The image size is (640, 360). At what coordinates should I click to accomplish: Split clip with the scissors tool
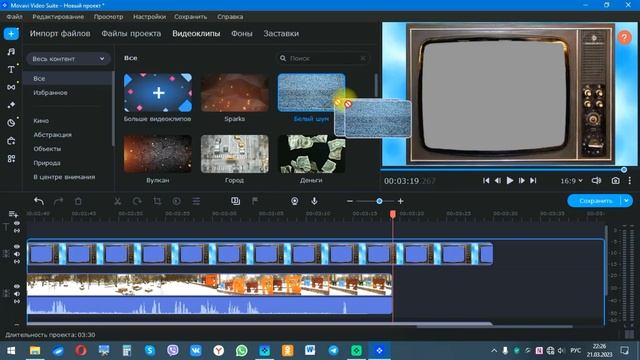point(118,201)
